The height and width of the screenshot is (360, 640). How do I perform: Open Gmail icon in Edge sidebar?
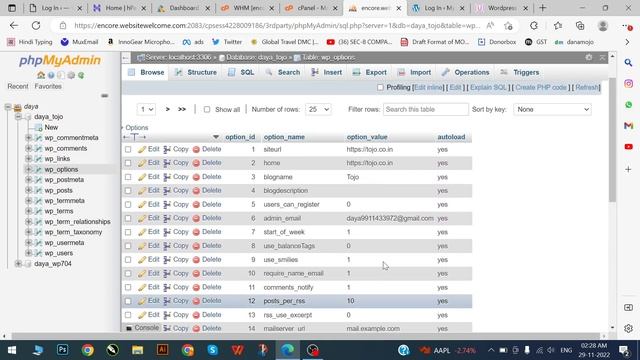point(628,126)
